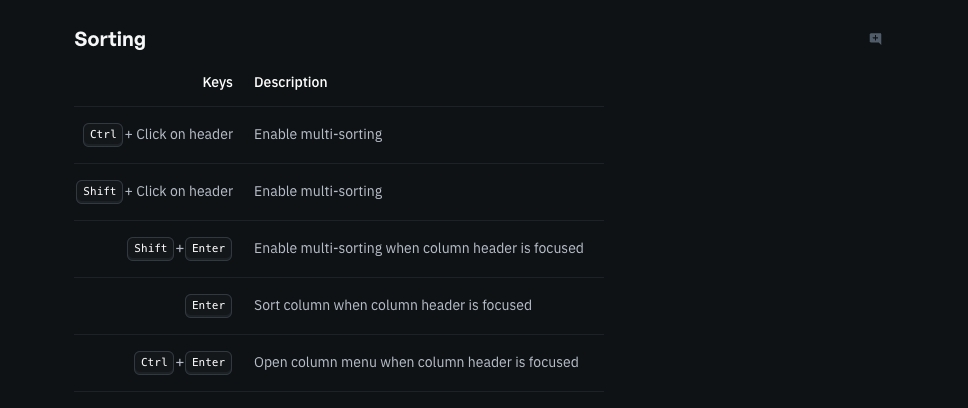Select the Keys column header
Screen dimensions: 968x408
click(x=217, y=82)
